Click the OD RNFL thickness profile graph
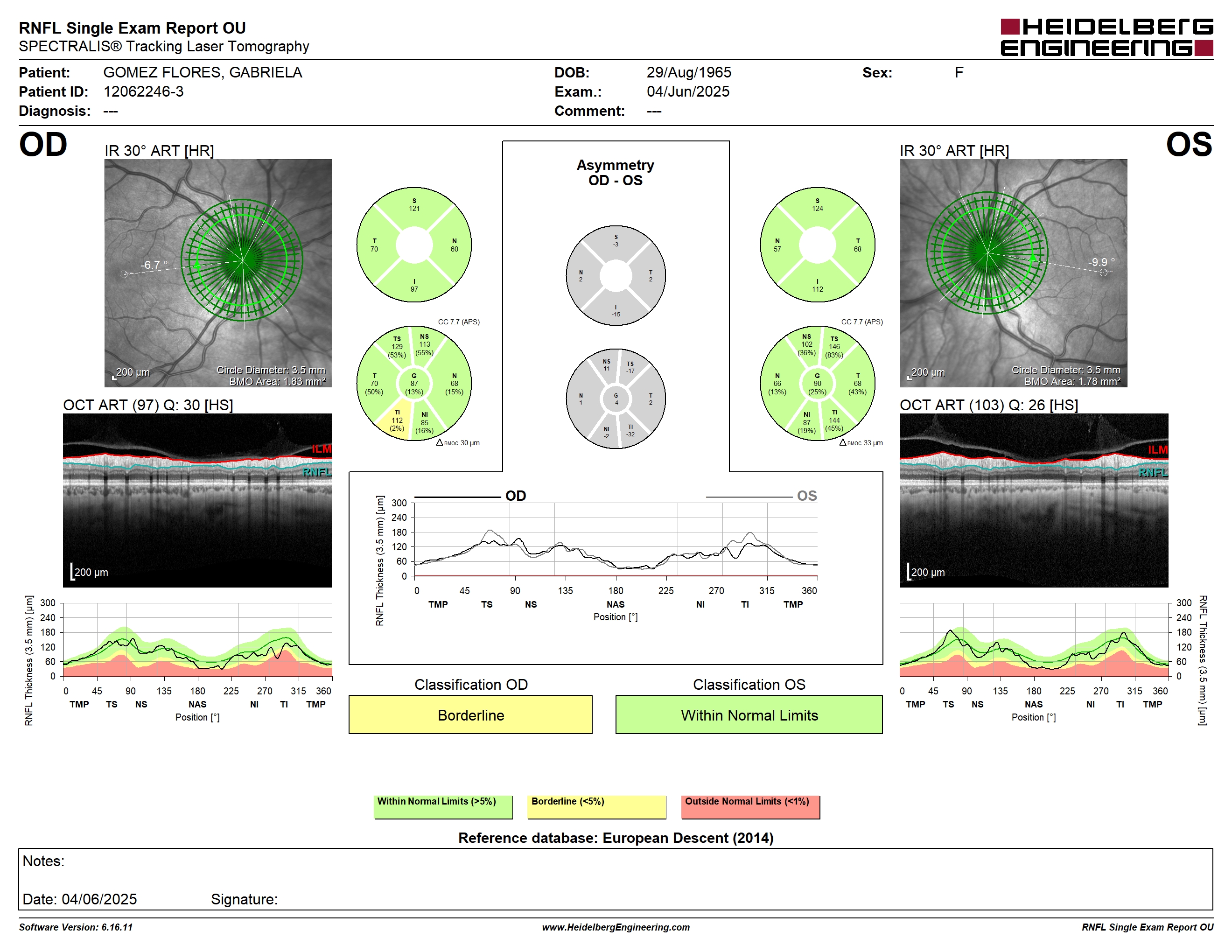The height and width of the screenshot is (952, 1232). [197, 639]
